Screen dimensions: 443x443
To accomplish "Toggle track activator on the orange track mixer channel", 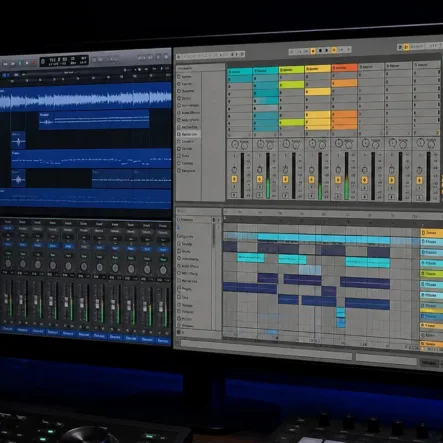I will [338, 180].
